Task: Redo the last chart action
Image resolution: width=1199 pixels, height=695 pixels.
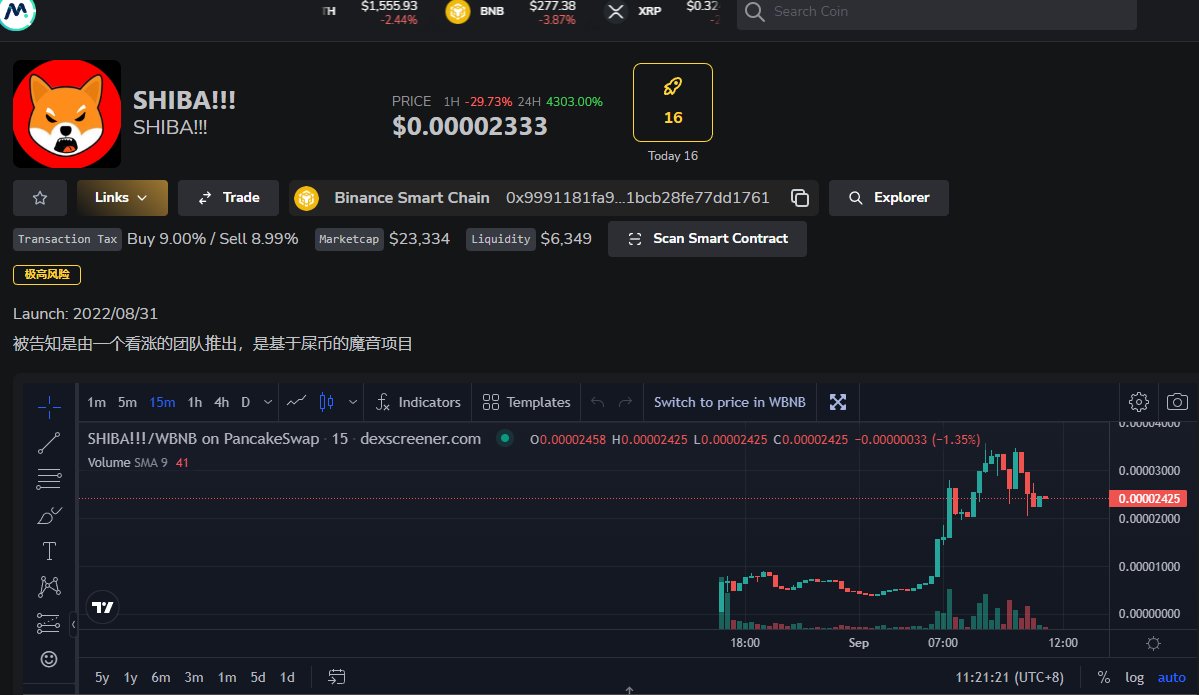Action: click(625, 402)
